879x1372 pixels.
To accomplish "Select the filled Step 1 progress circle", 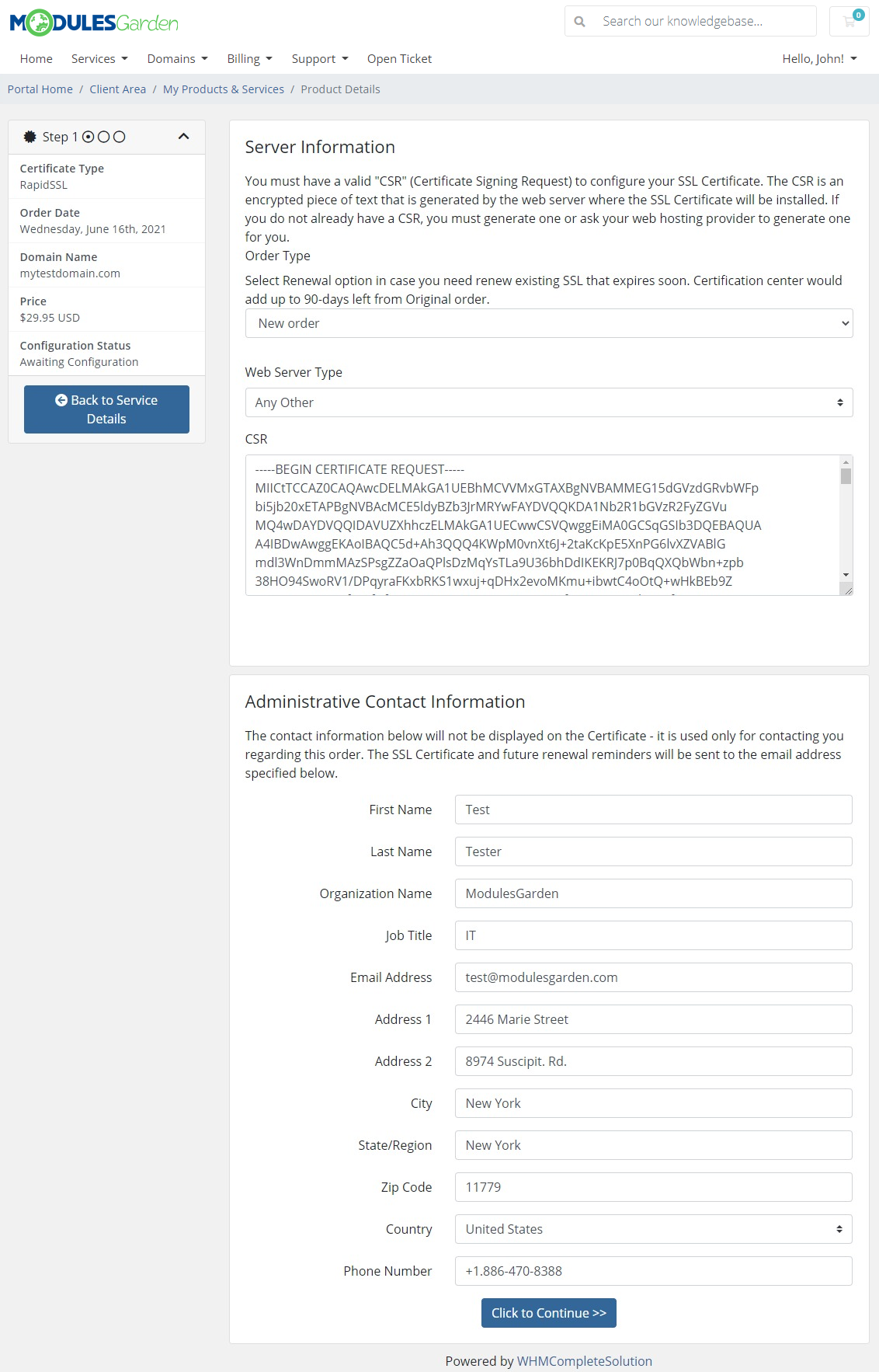I will (x=89, y=136).
